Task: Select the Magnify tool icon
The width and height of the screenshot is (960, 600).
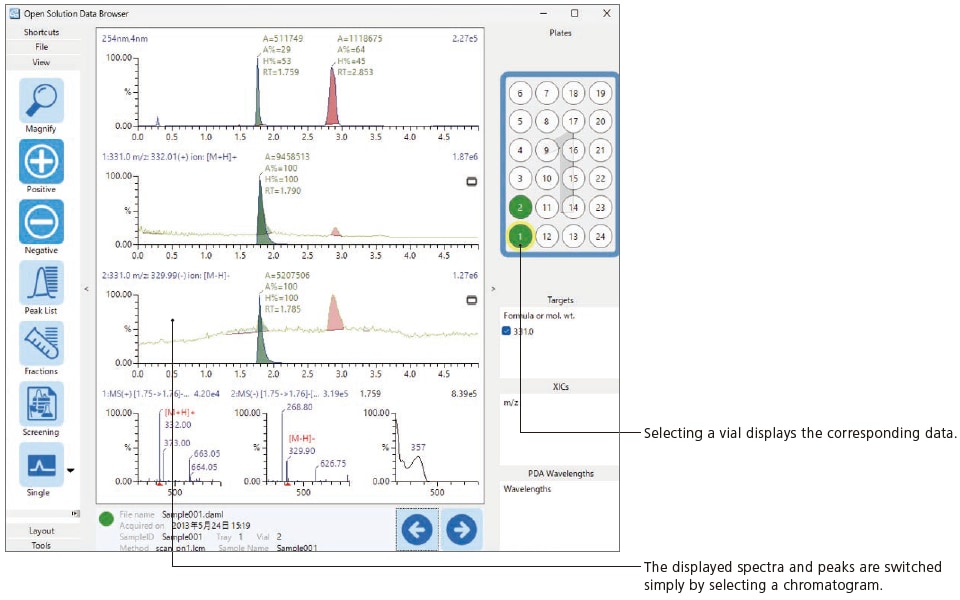Action: coord(41,100)
